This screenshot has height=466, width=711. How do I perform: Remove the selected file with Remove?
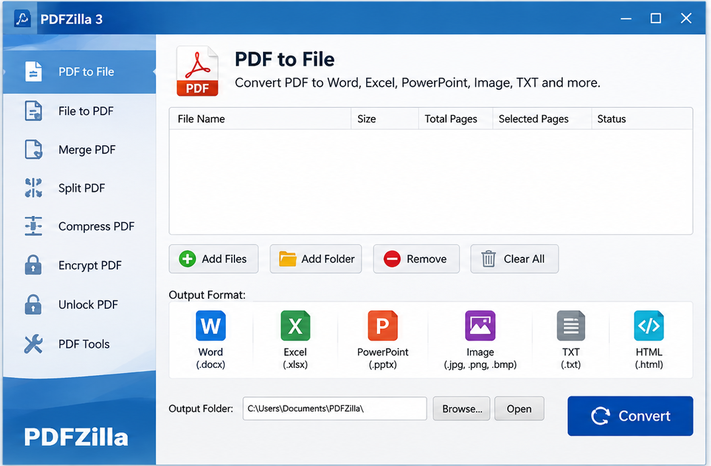click(416, 259)
